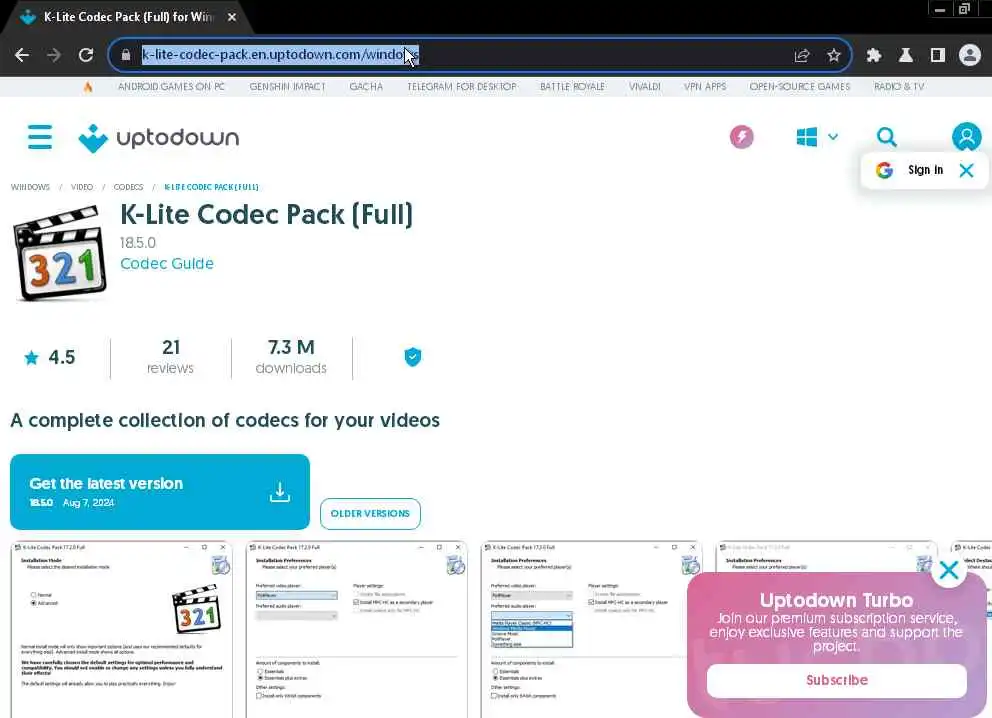Click the Uptodown user account icon
The width and height of the screenshot is (992, 718).
pyautogui.click(x=966, y=137)
